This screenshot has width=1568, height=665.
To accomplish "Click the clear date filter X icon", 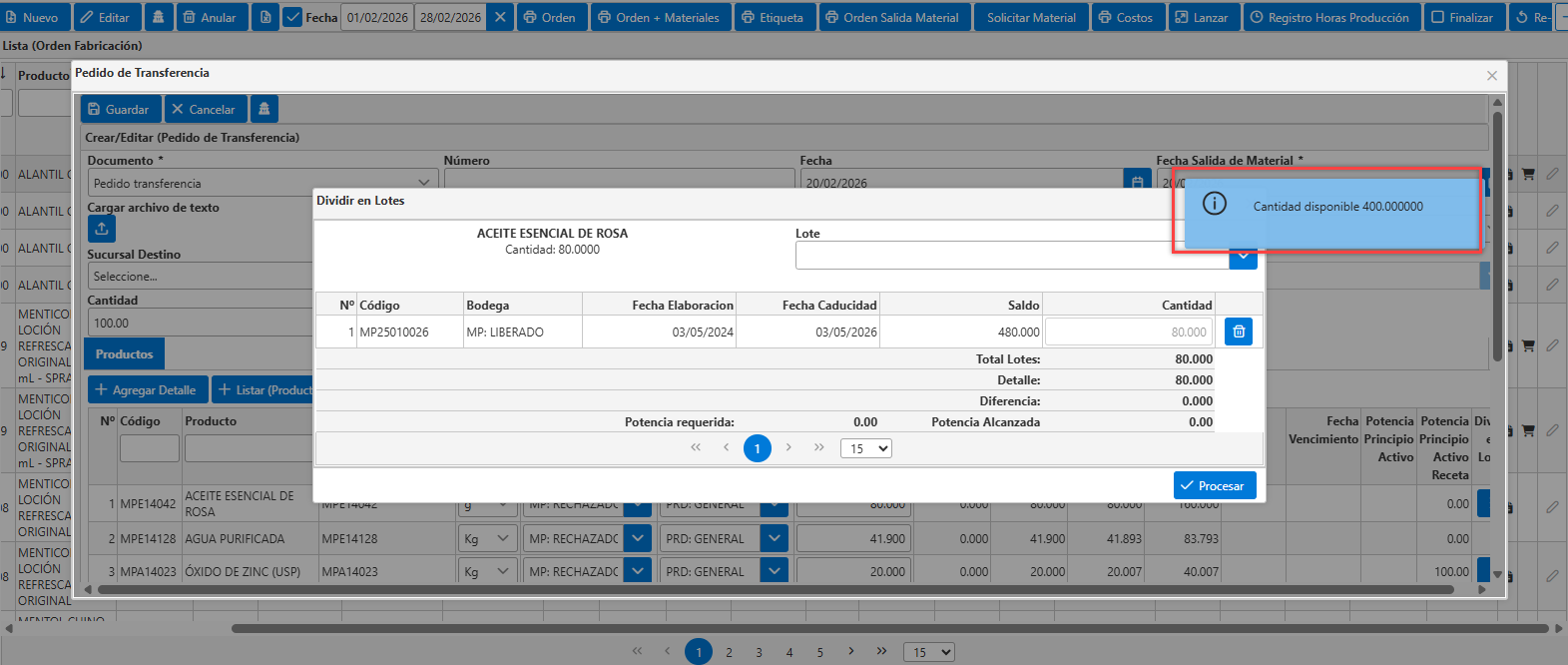I will [501, 17].
